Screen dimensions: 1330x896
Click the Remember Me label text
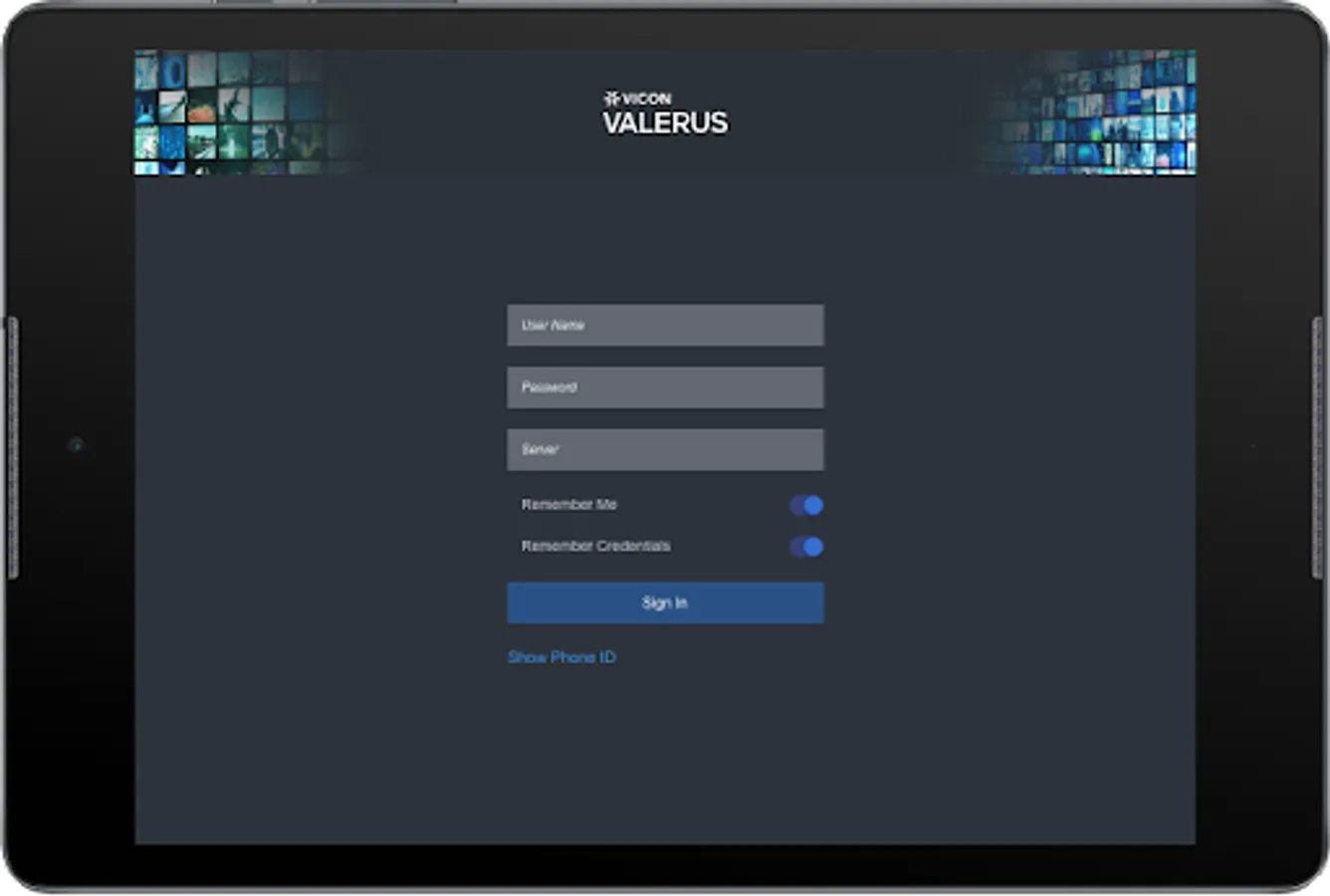click(x=569, y=505)
